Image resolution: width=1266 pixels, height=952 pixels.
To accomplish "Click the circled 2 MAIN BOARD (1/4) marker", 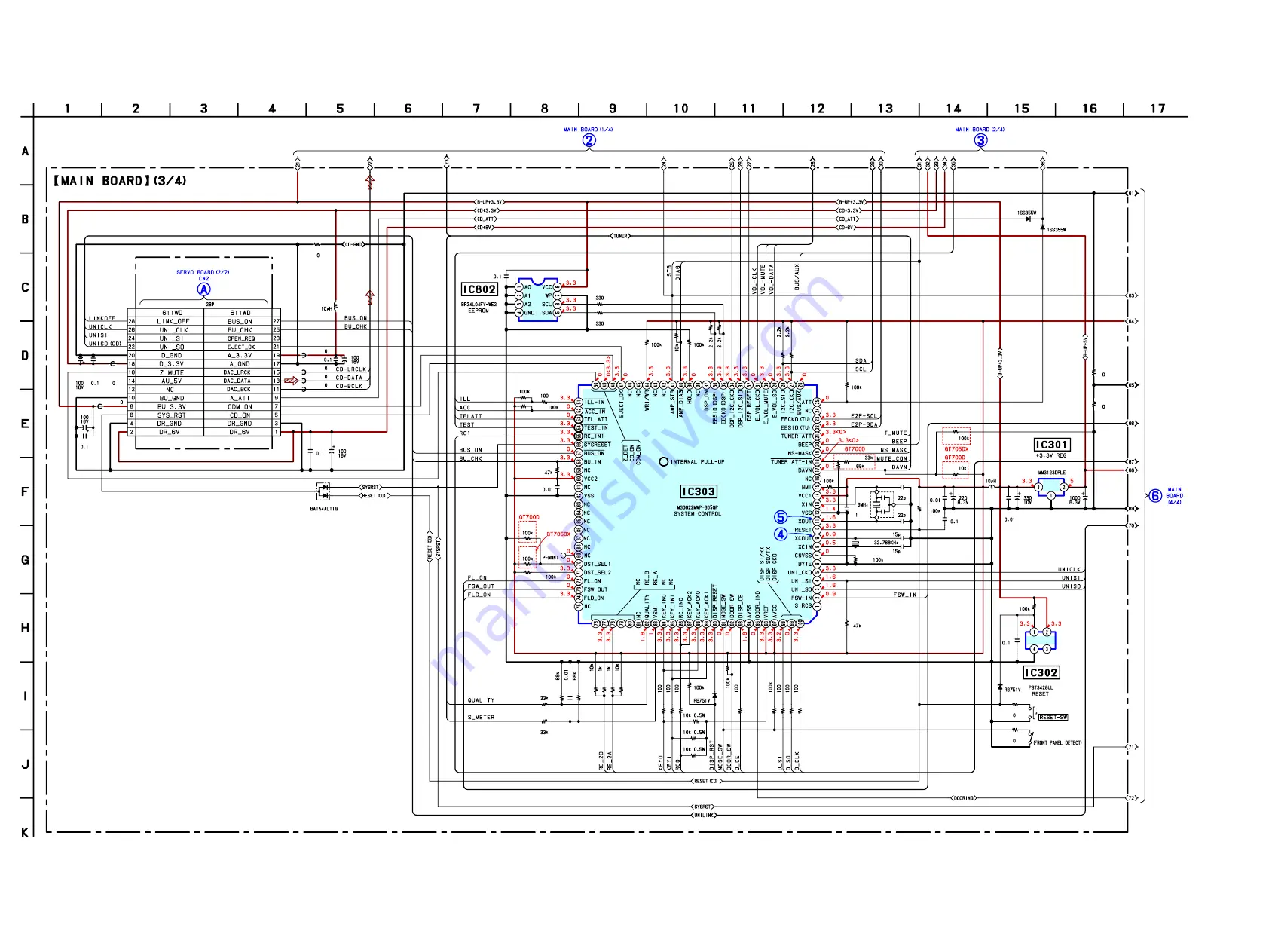I will [589, 139].
